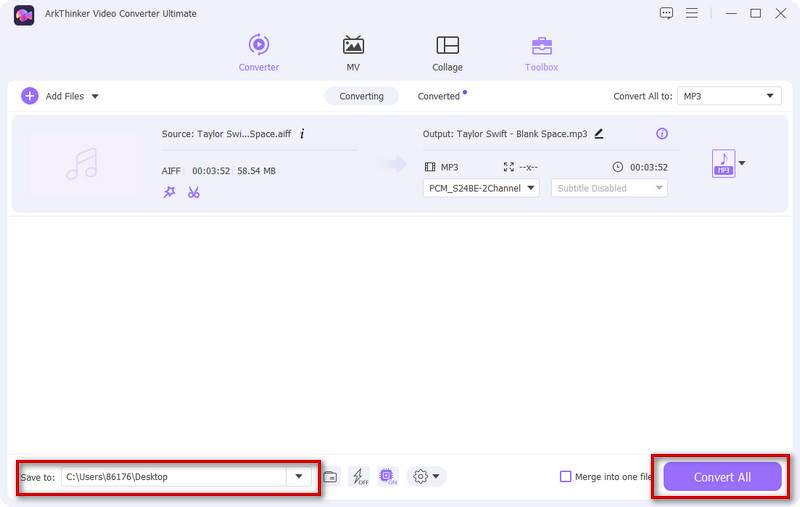
Task: Expand the Add Files dropdown arrow
Action: pyautogui.click(x=95, y=96)
